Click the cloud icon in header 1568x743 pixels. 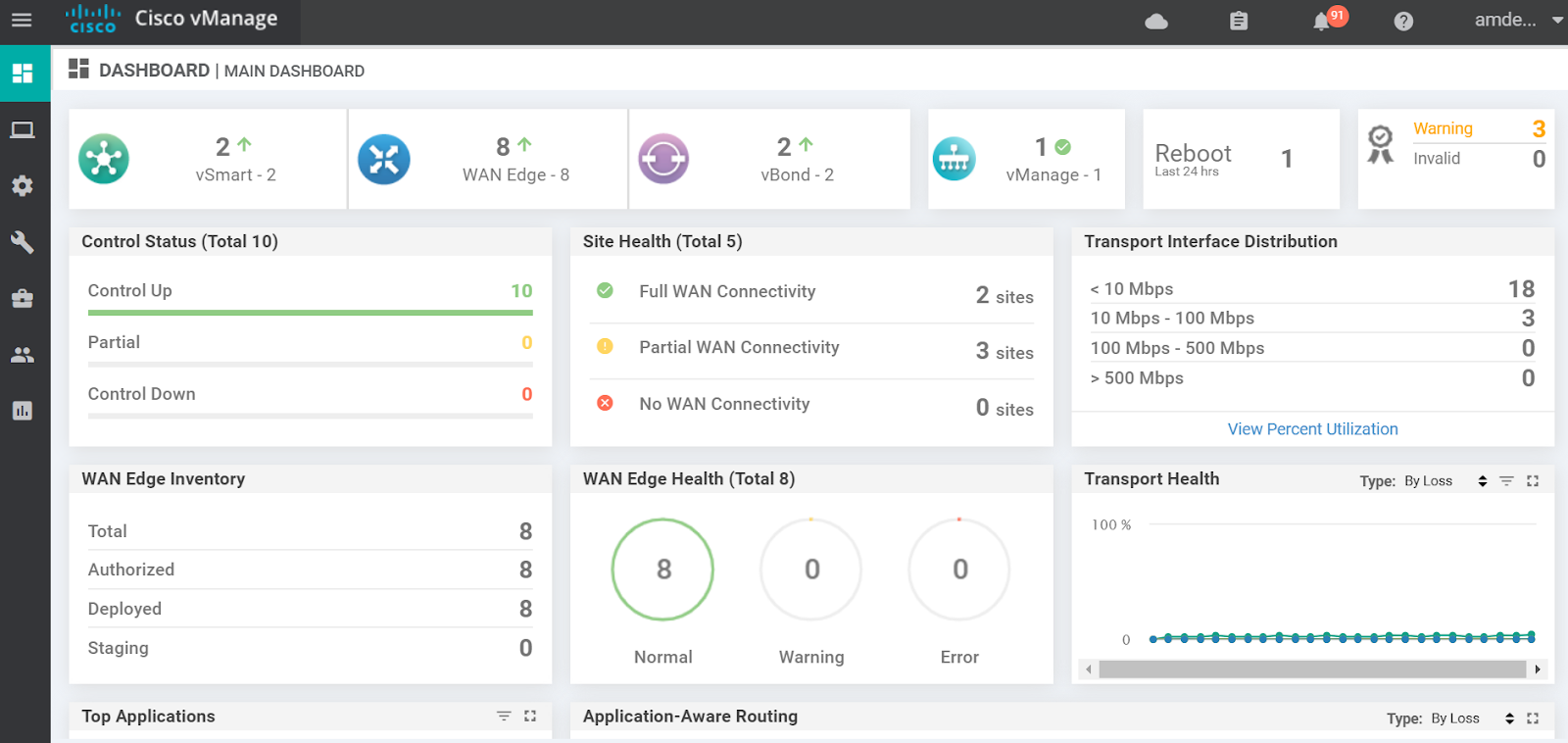point(1156,22)
